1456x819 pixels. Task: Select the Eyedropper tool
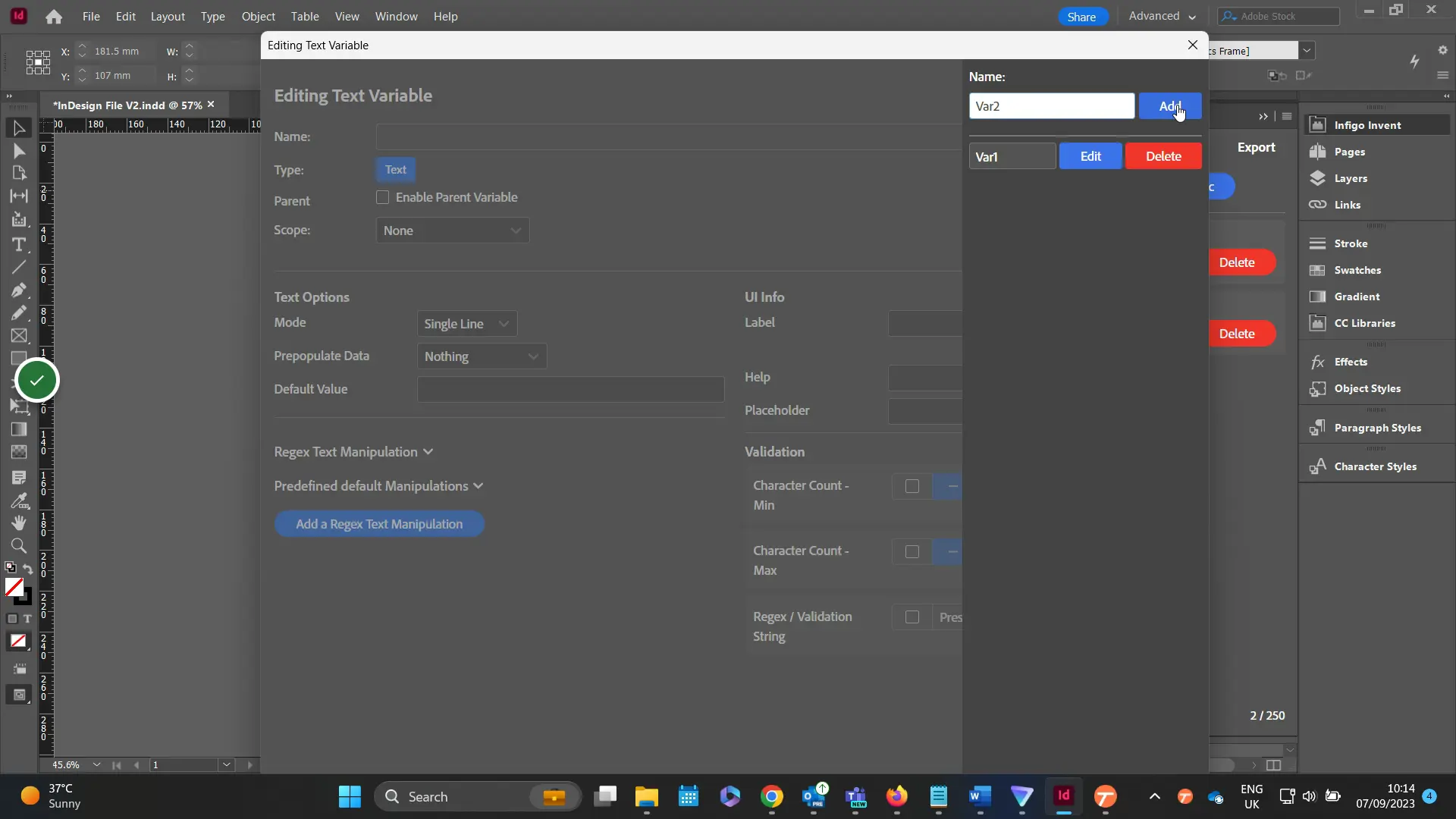(19, 500)
